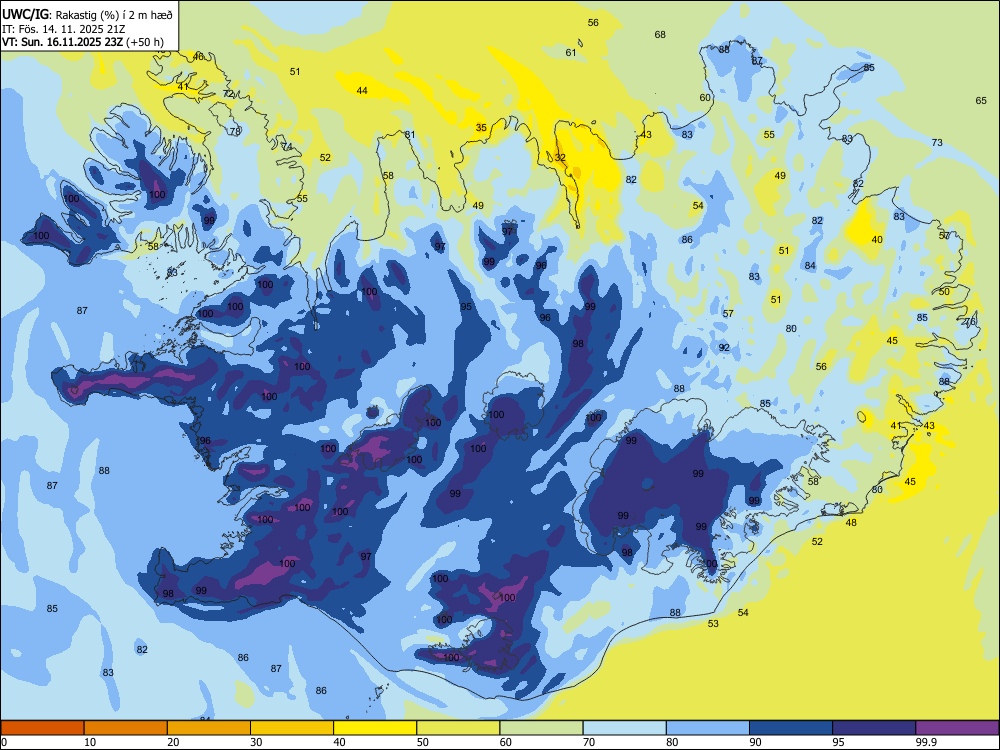This screenshot has width=1000, height=750.
Task: Click the map value '44'
Action: click(362, 91)
